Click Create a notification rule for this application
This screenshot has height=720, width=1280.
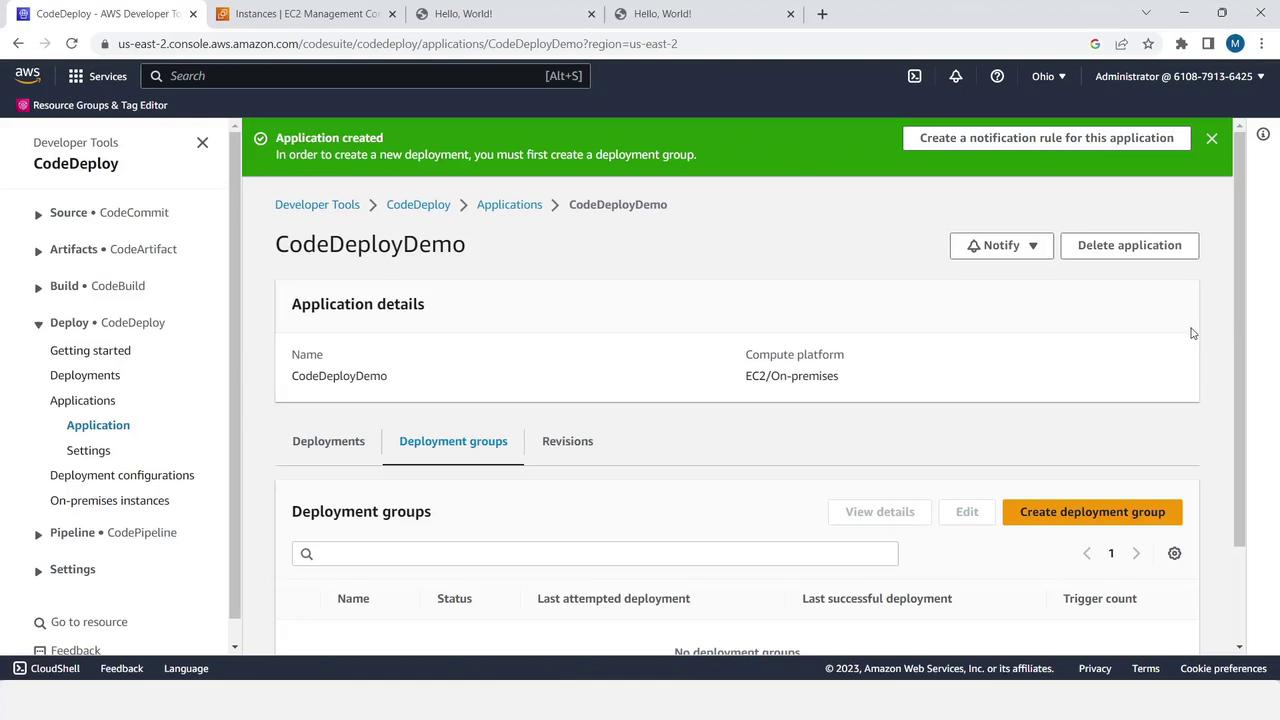click(1047, 138)
